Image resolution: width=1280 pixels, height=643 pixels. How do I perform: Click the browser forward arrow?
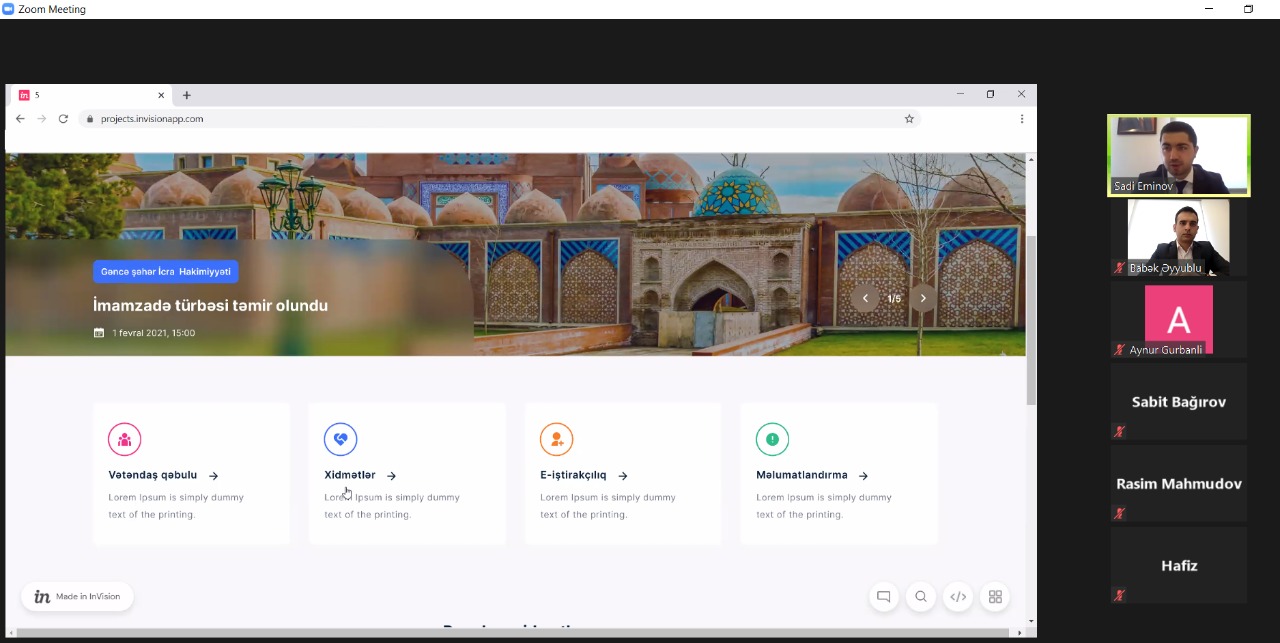pyautogui.click(x=41, y=118)
